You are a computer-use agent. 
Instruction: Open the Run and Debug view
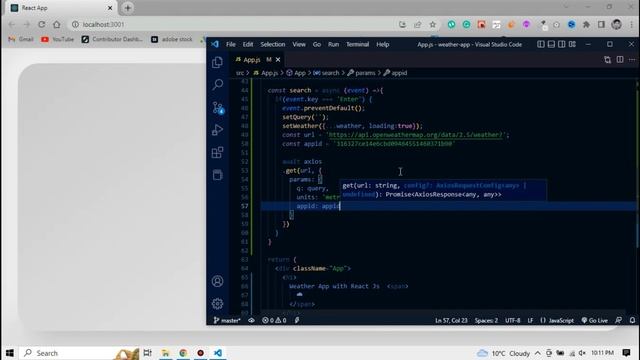click(218, 130)
